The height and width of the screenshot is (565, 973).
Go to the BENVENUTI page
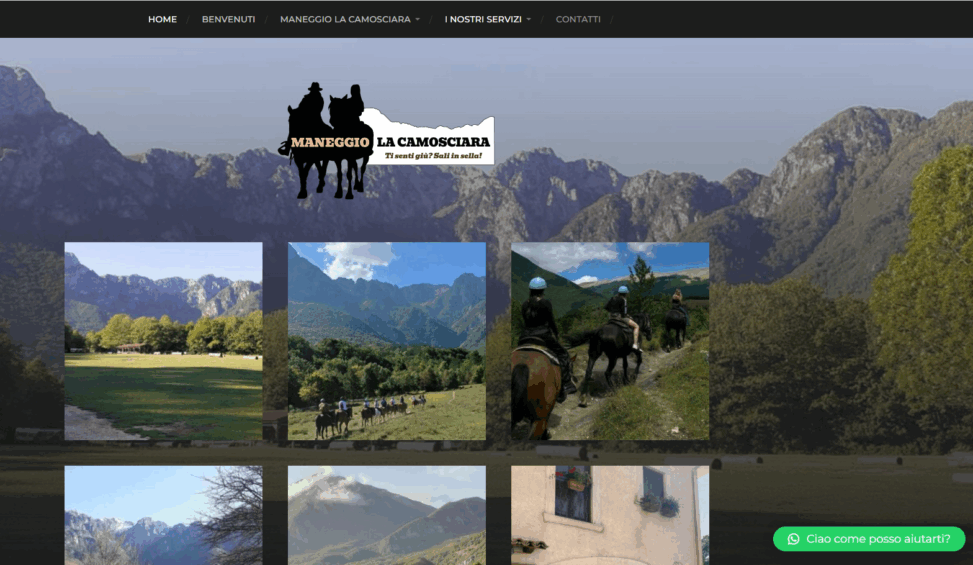pos(228,19)
